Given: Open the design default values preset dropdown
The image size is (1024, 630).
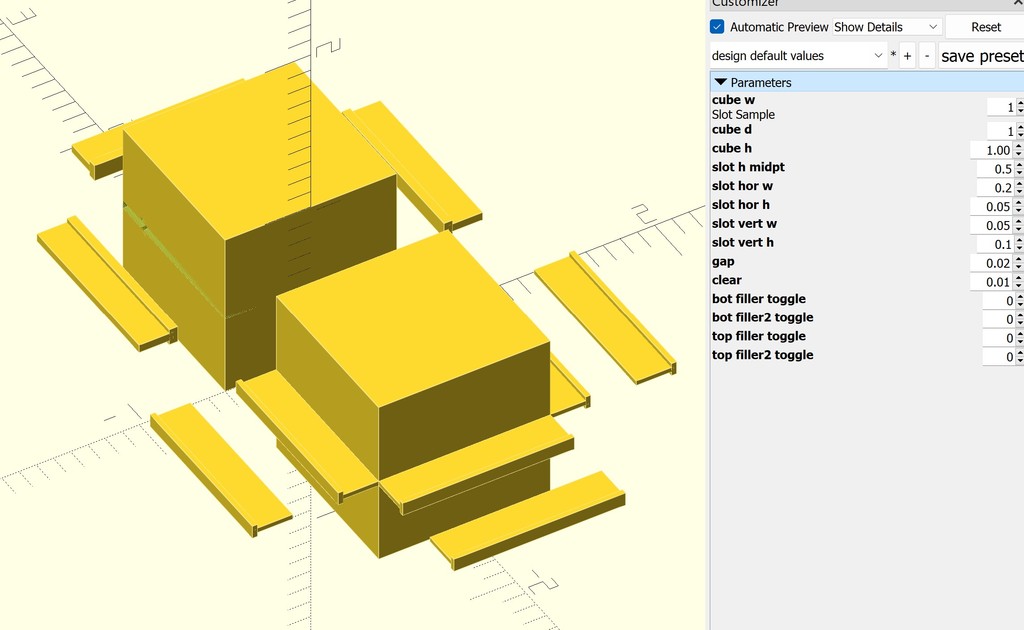Looking at the screenshot, I should (x=877, y=55).
